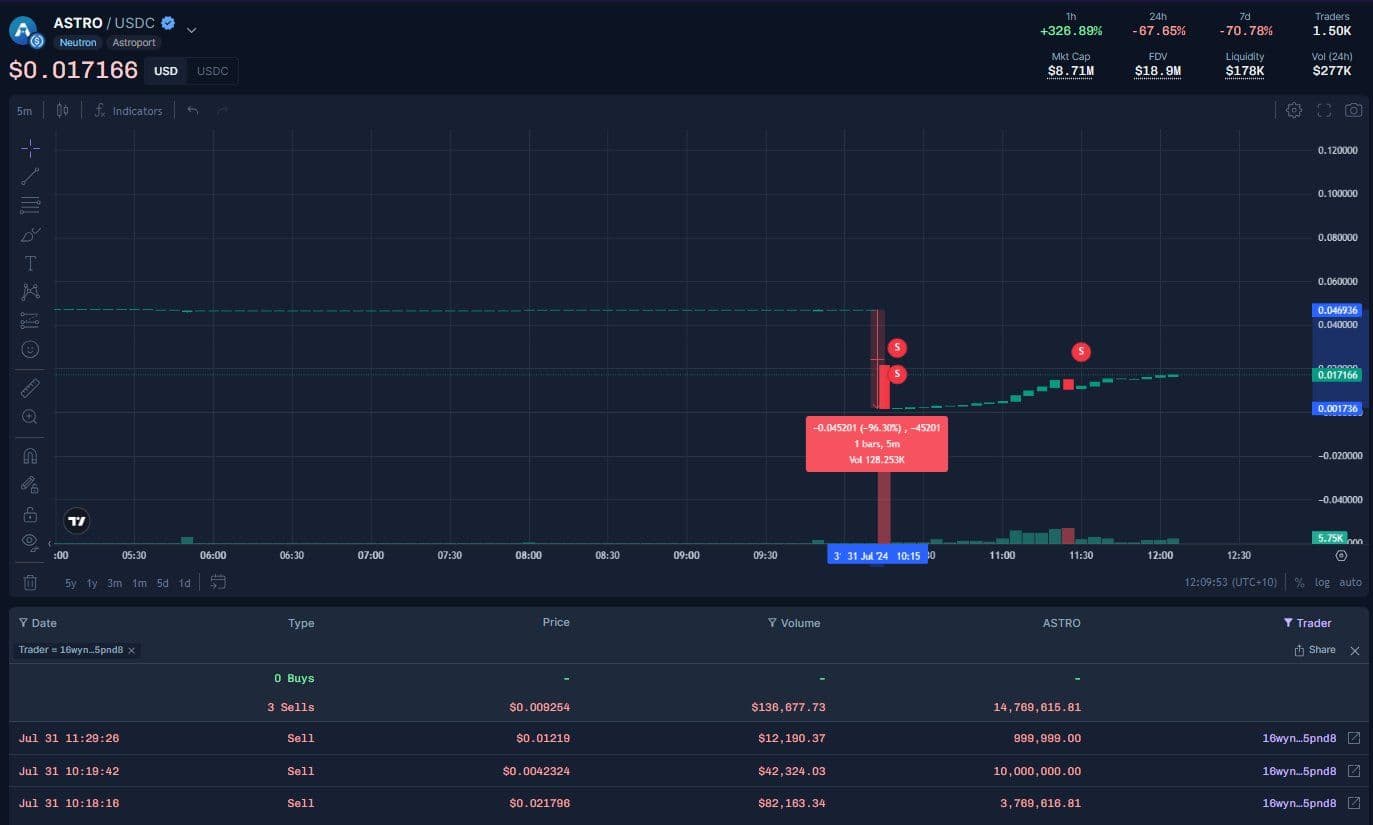Open the emoji icons tool
Viewport: 1373px width, 825px height.
tap(30, 349)
